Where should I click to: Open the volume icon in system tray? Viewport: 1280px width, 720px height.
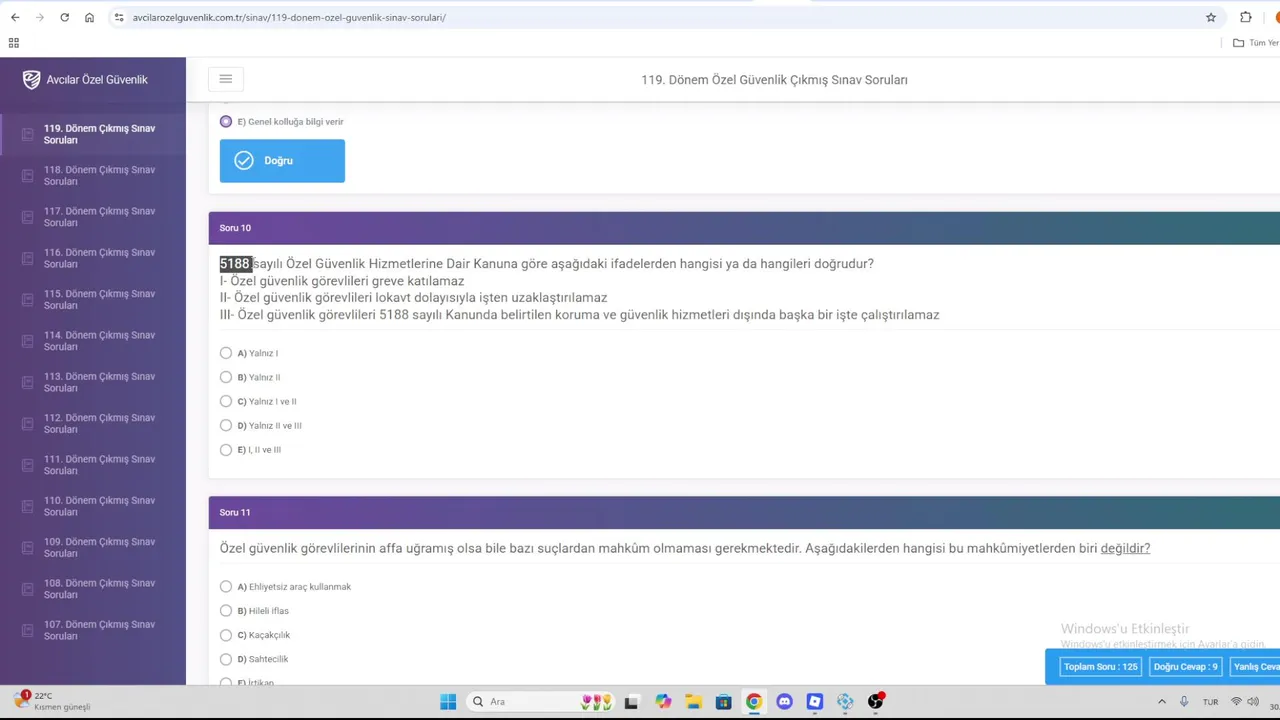point(1253,702)
